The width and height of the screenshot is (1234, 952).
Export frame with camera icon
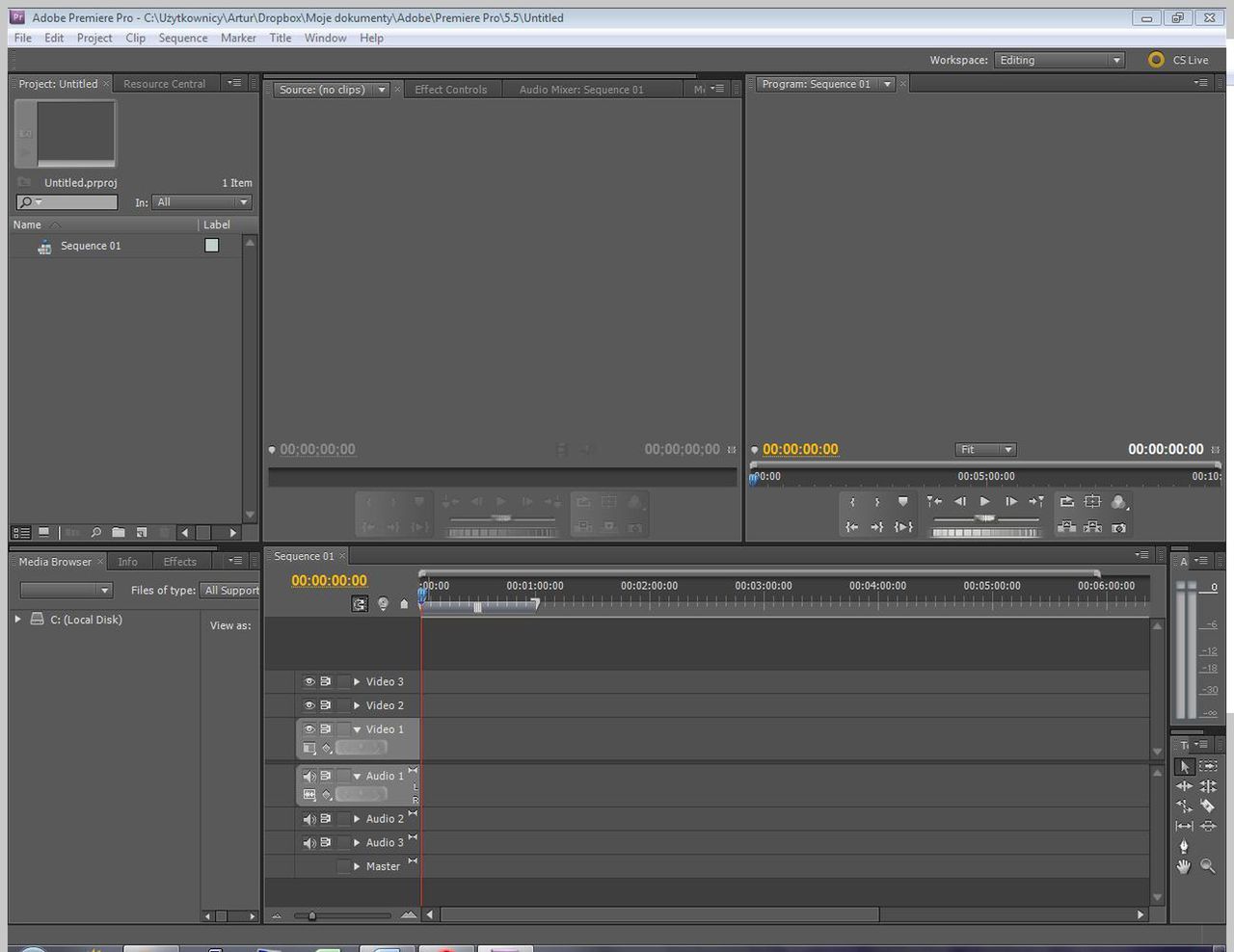click(x=1118, y=527)
